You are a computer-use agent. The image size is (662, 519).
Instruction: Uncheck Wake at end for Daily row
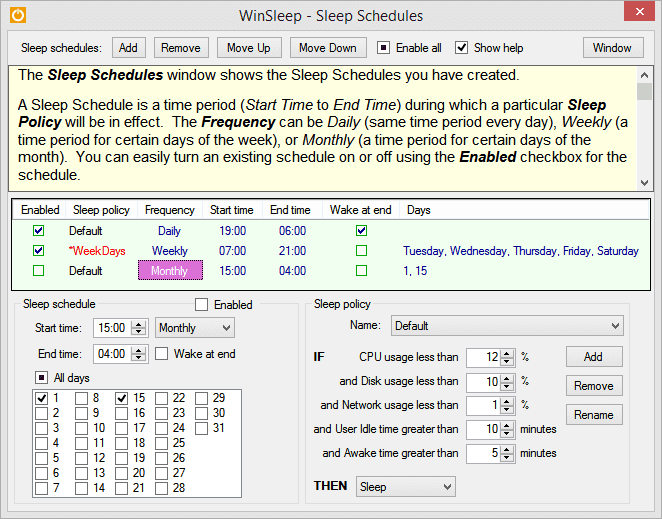click(x=361, y=231)
